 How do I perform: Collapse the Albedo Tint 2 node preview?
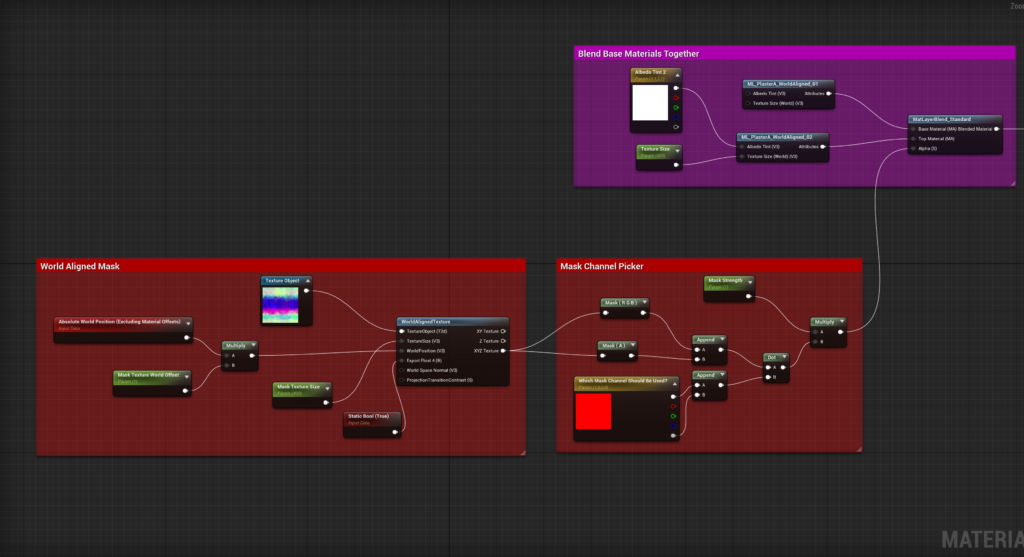pyautogui.click(x=676, y=73)
